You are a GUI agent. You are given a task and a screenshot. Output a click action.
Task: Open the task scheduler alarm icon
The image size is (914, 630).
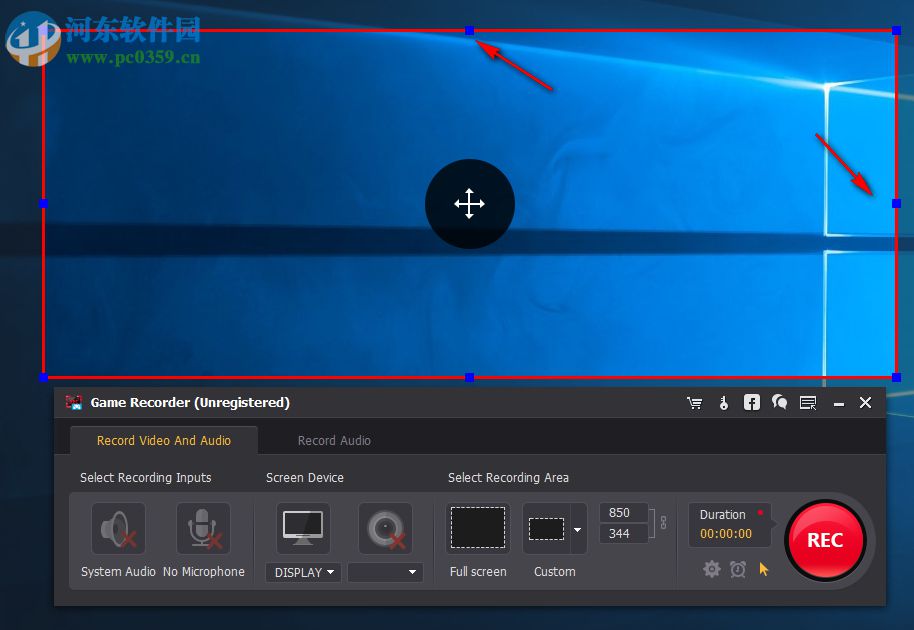738,569
